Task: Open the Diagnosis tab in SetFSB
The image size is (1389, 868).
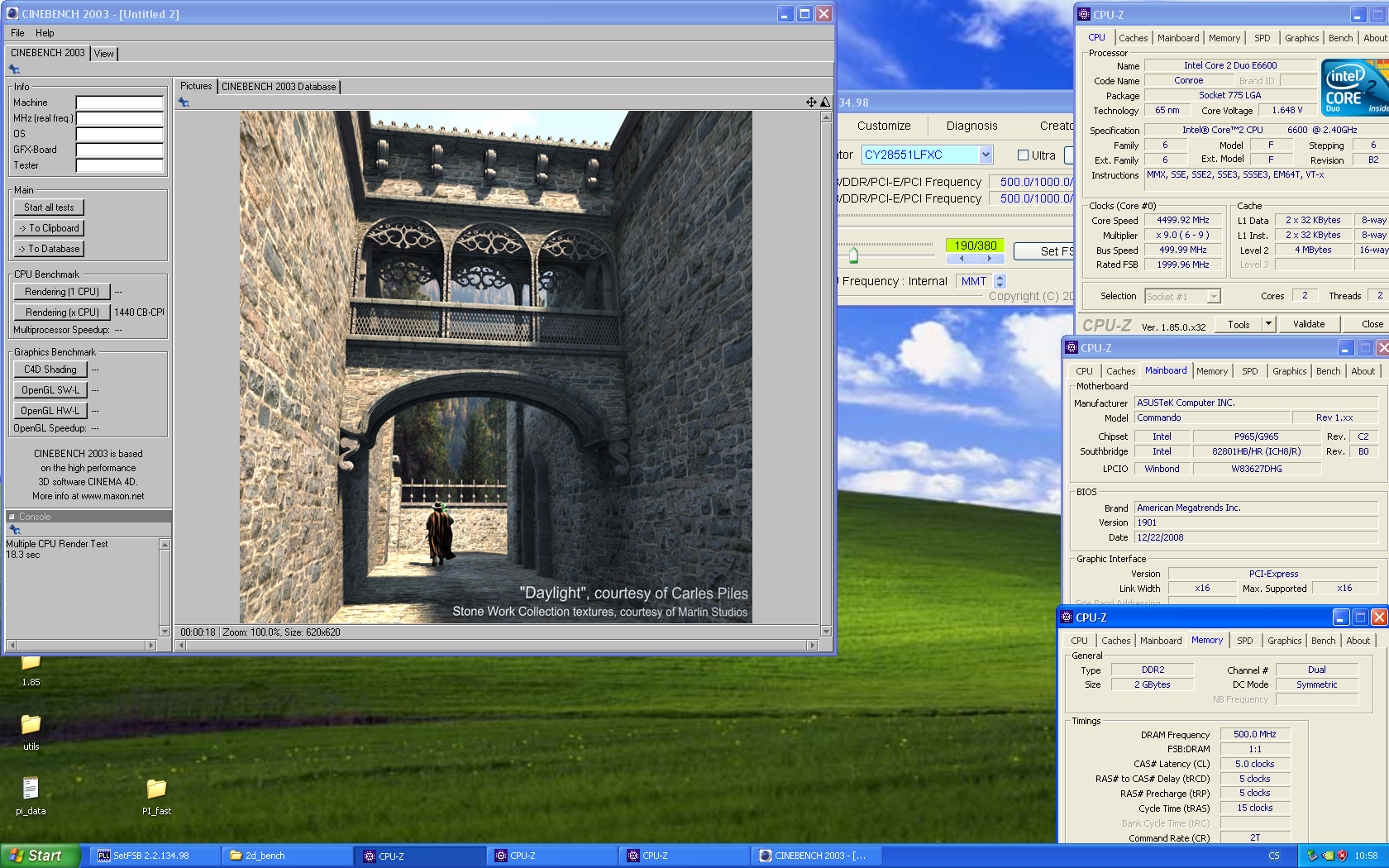Action: (x=971, y=126)
